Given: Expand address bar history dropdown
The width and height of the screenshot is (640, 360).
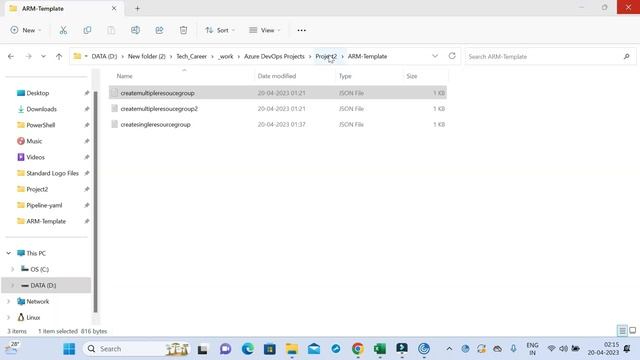Looking at the screenshot, I should tap(435, 56).
